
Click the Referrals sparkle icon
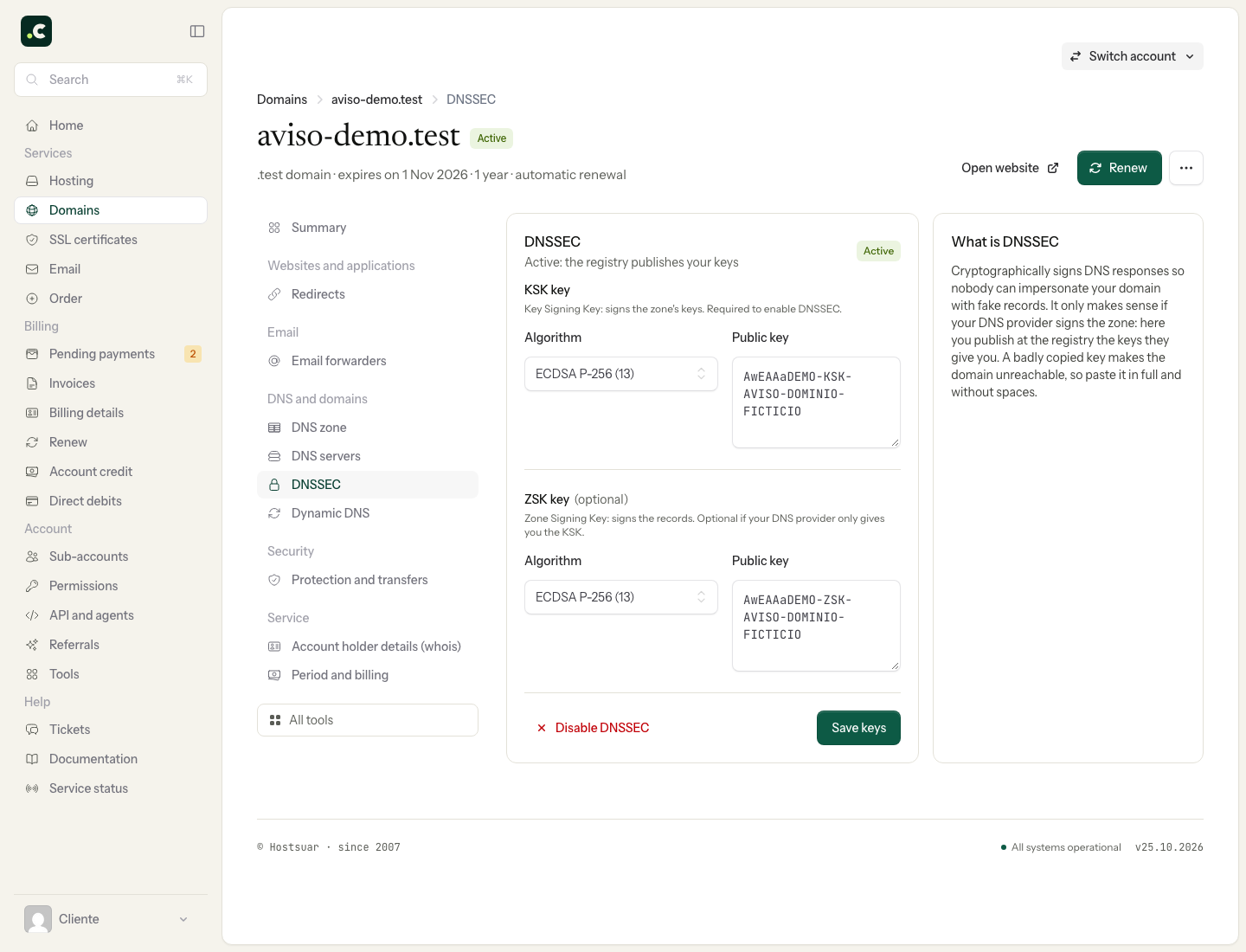(x=32, y=645)
